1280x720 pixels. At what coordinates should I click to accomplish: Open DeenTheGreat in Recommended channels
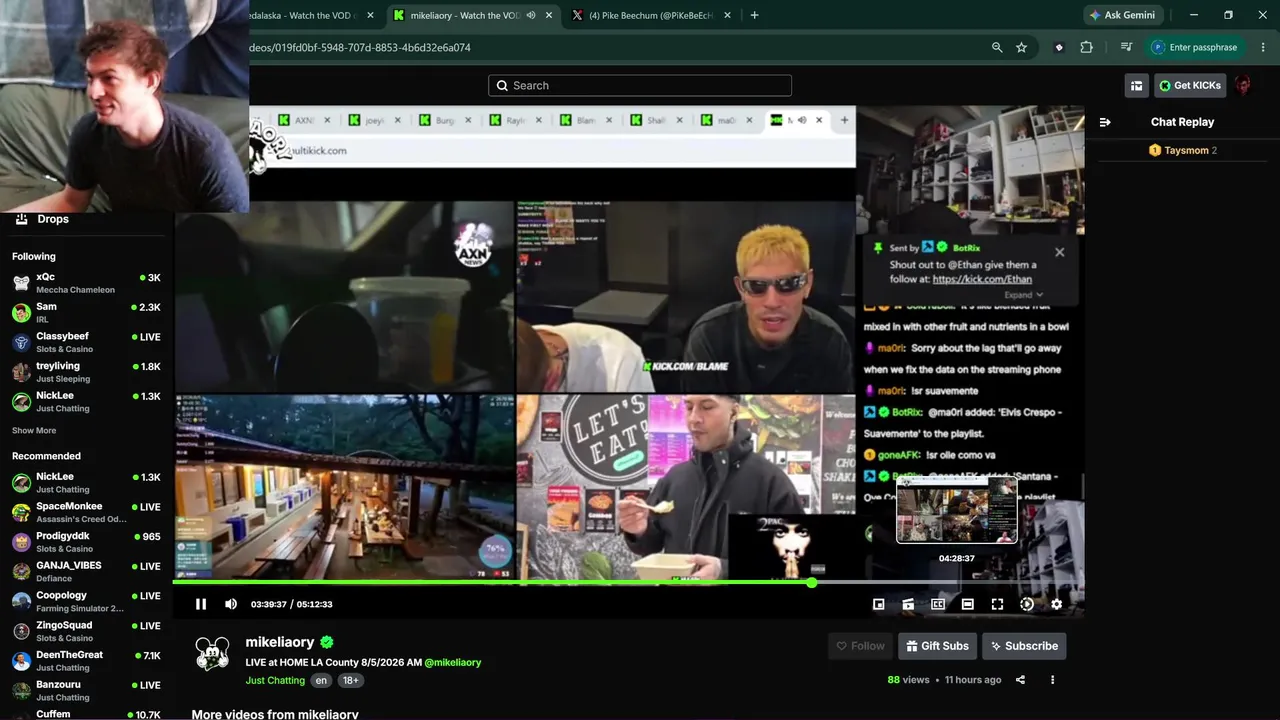pyautogui.click(x=86, y=661)
